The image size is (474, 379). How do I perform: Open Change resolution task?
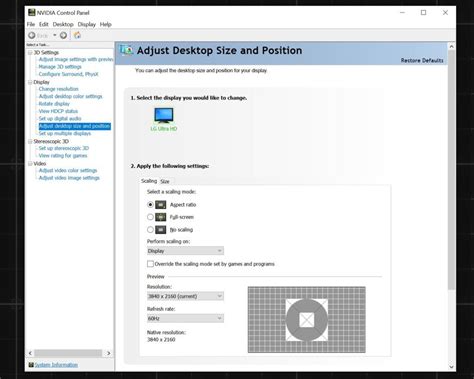point(59,89)
